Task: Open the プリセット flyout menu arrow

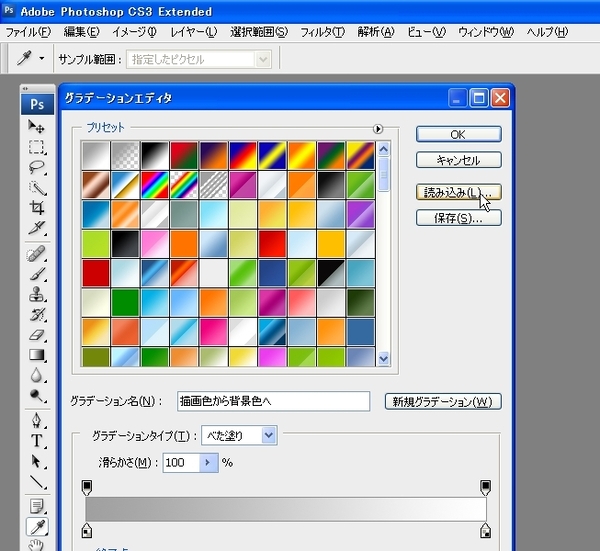Action: (x=378, y=128)
